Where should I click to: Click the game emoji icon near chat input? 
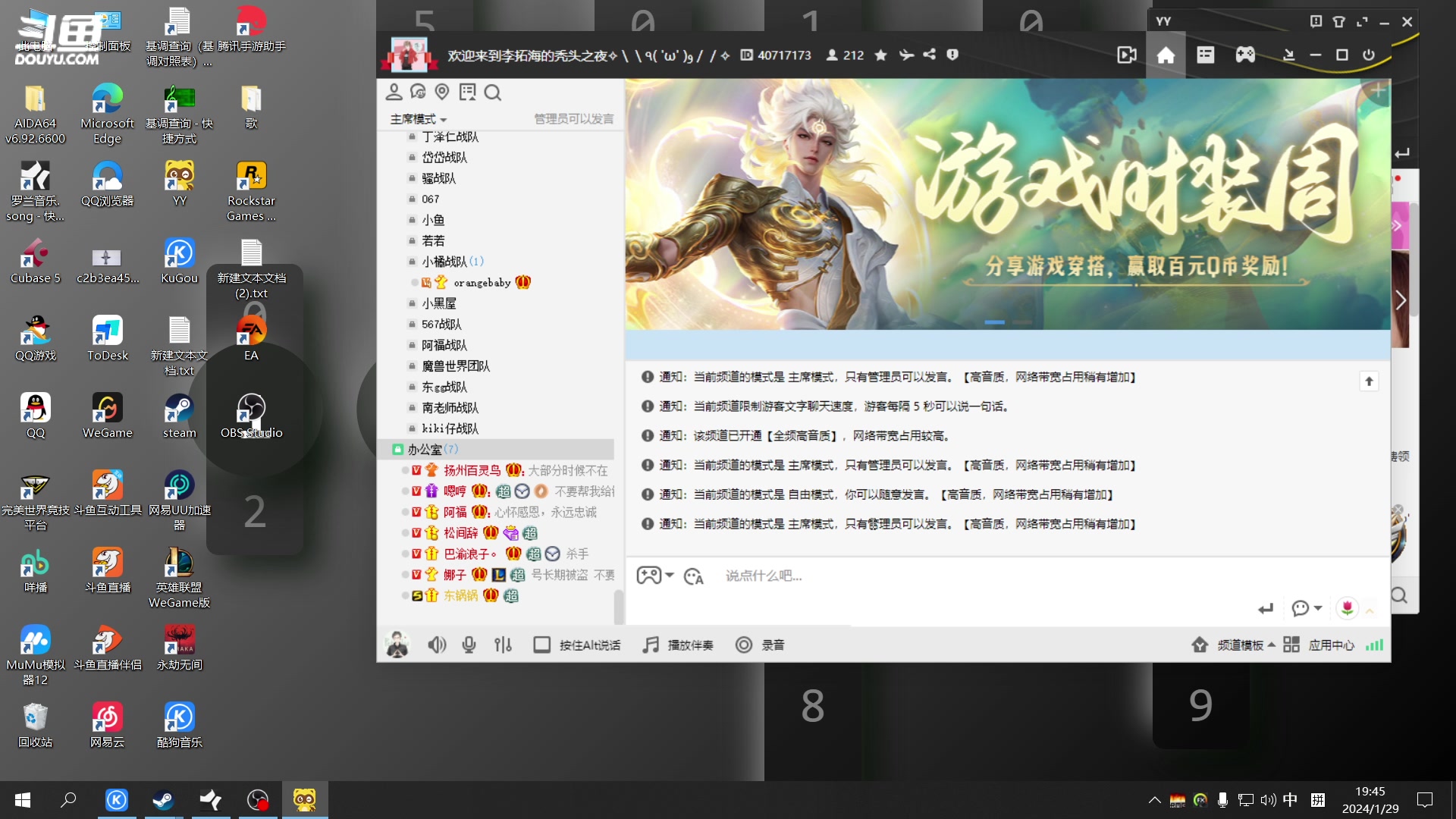click(651, 576)
